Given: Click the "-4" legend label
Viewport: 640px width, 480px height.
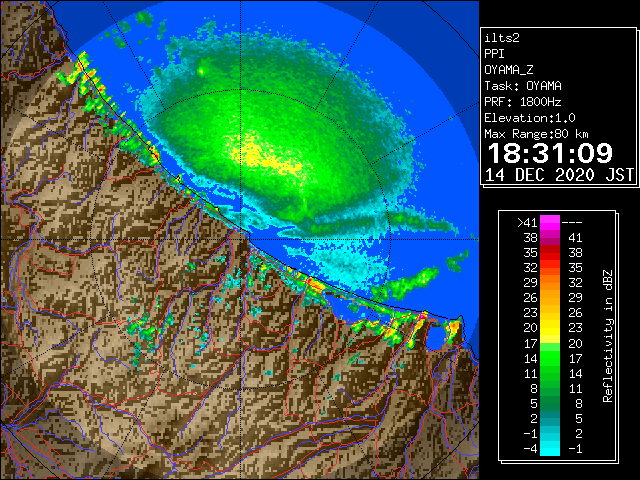Looking at the screenshot, I should pyautogui.click(x=530, y=449).
